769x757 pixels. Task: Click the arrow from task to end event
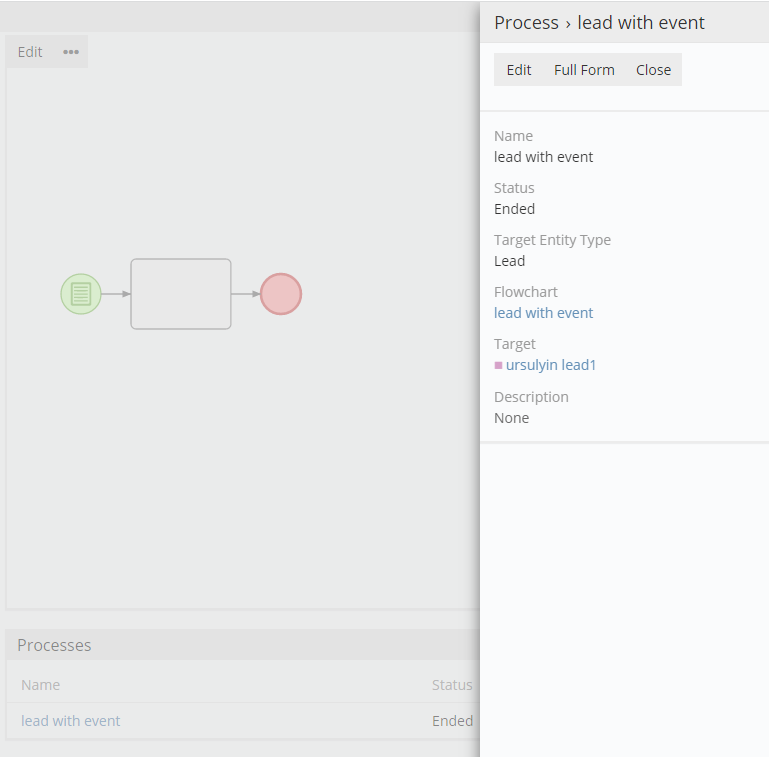point(246,294)
